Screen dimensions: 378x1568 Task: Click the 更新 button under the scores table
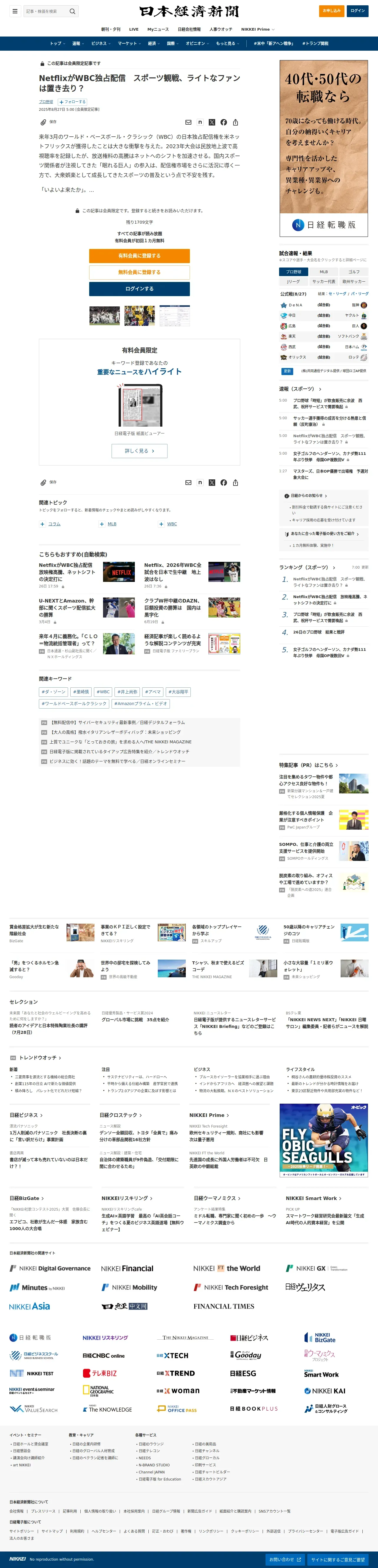click(x=287, y=371)
